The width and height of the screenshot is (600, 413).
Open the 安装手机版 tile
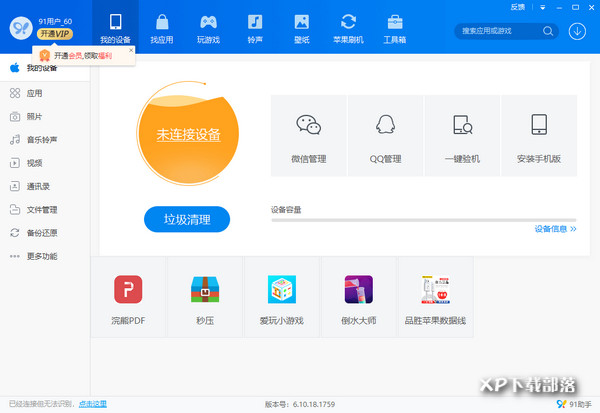(539, 135)
